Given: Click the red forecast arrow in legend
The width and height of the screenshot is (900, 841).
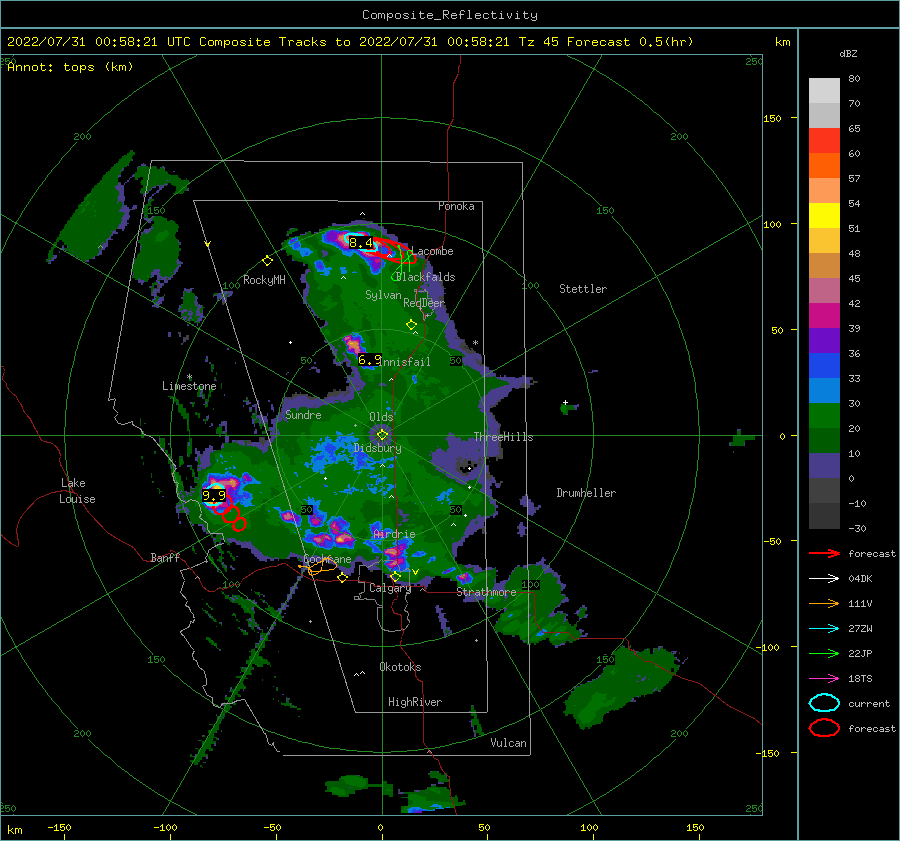Looking at the screenshot, I should [824, 553].
